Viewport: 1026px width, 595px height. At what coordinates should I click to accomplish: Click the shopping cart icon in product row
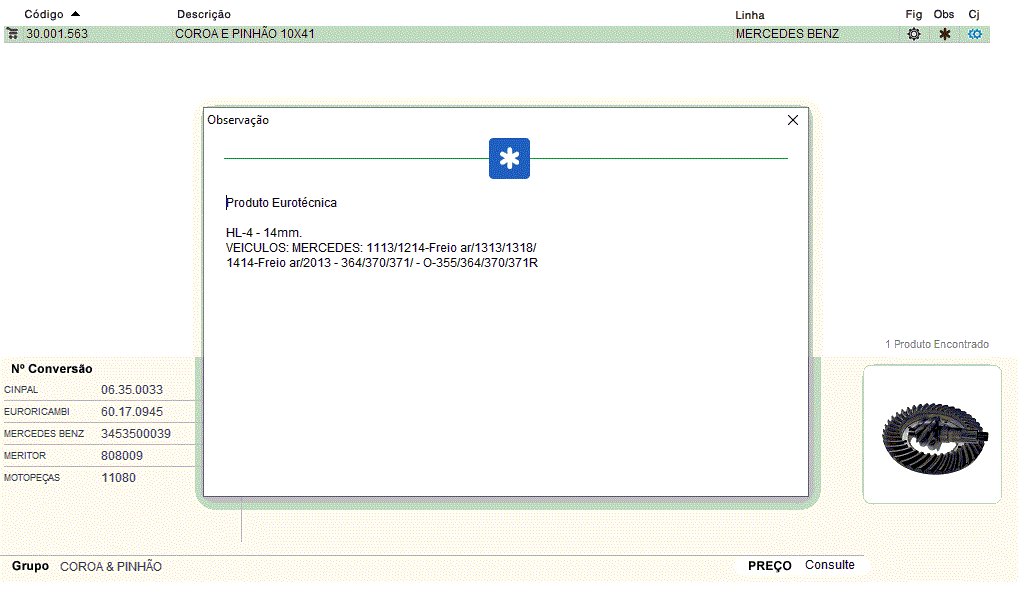click(12, 34)
